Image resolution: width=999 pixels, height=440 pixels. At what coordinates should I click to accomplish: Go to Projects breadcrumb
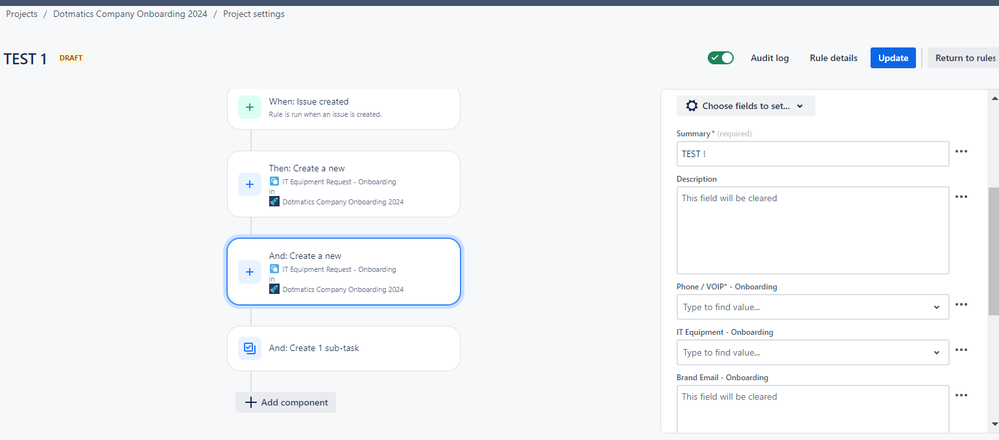[21, 14]
